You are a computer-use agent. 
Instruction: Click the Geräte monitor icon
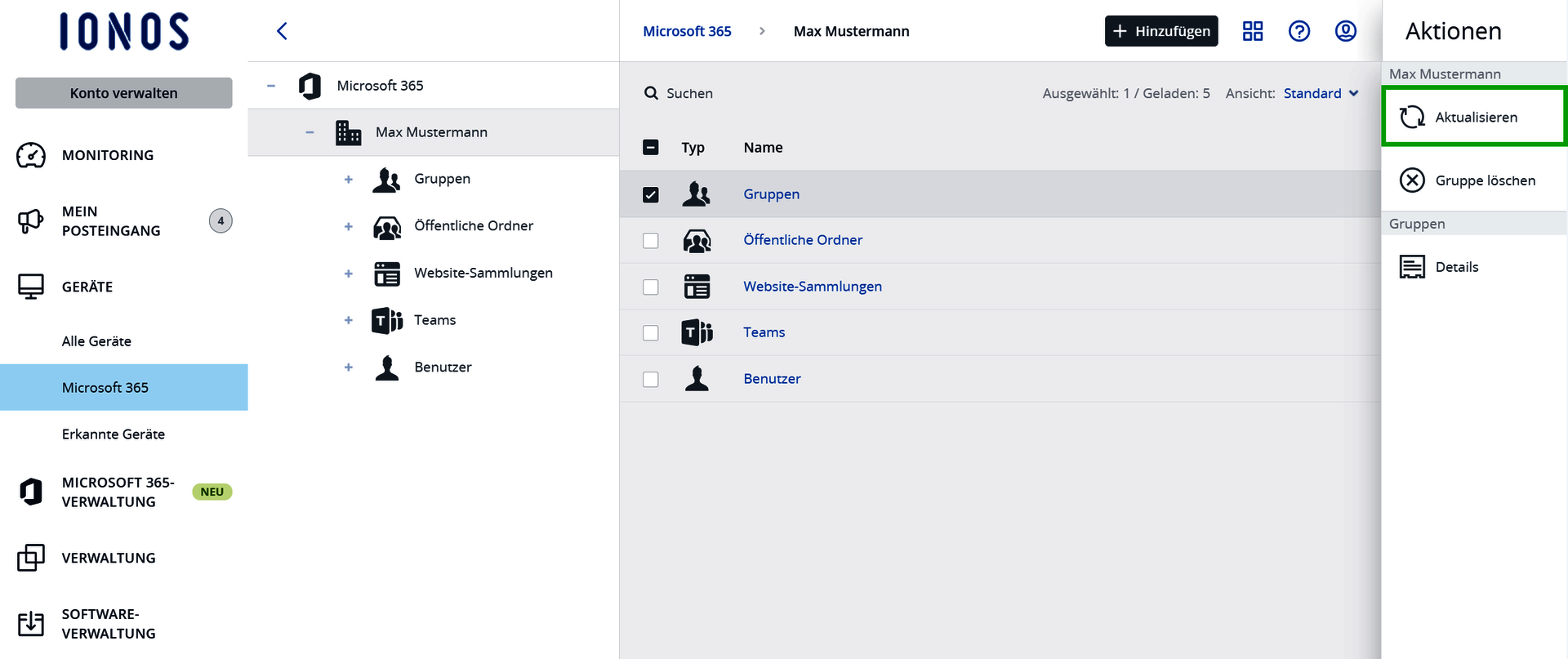tap(31, 287)
